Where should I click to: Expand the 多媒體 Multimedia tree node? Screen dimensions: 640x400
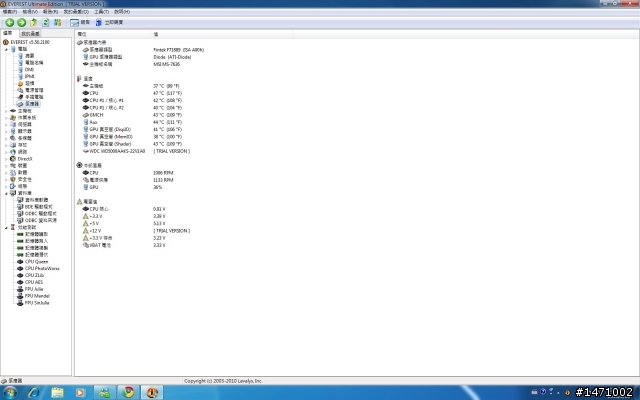pyautogui.click(x=6, y=138)
